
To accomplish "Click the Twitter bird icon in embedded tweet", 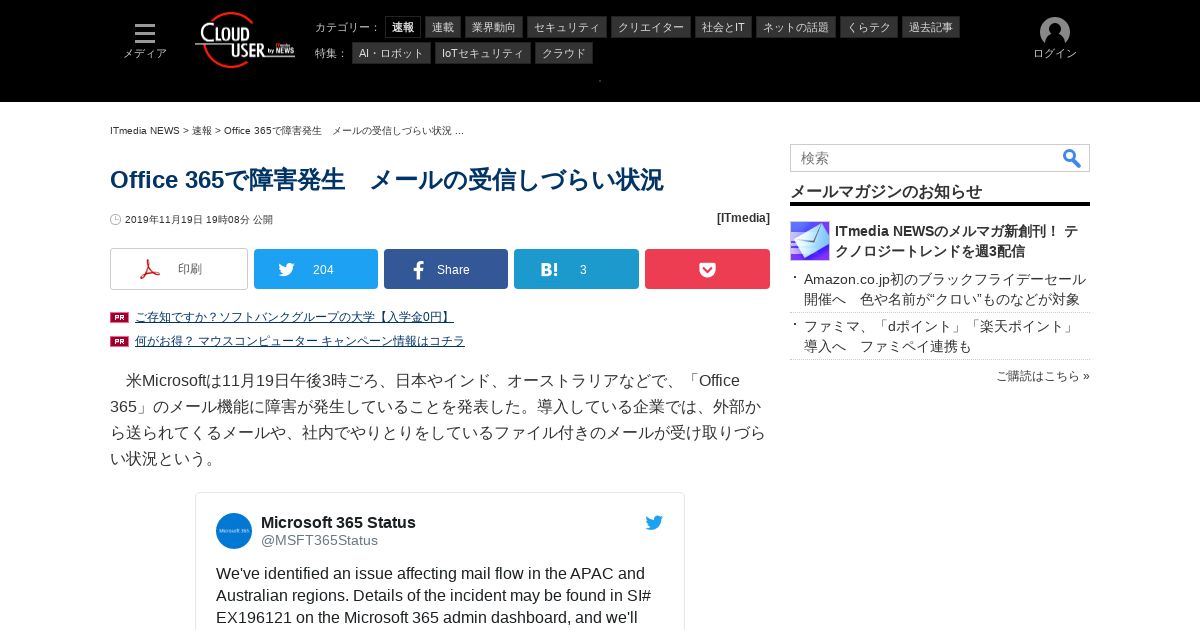I will coord(654,523).
